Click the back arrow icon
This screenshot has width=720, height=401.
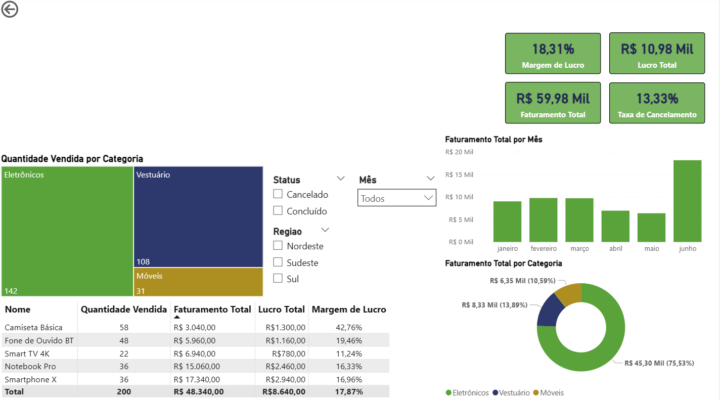(10, 9)
